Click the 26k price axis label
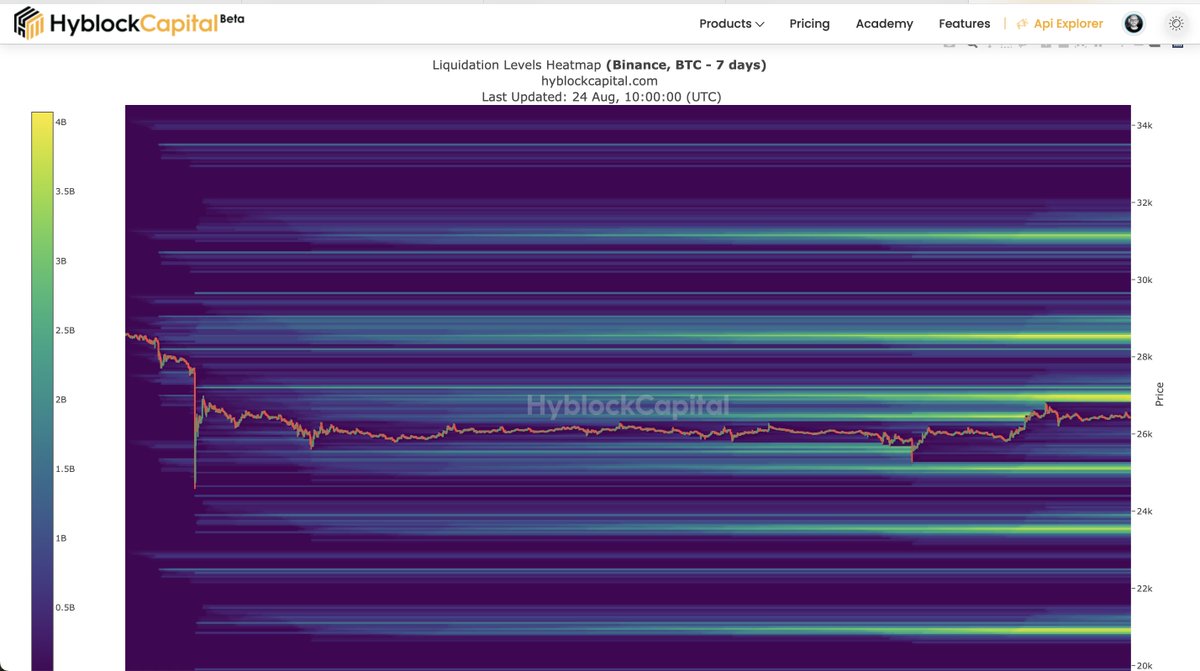The height and width of the screenshot is (671, 1200). coord(1144,434)
